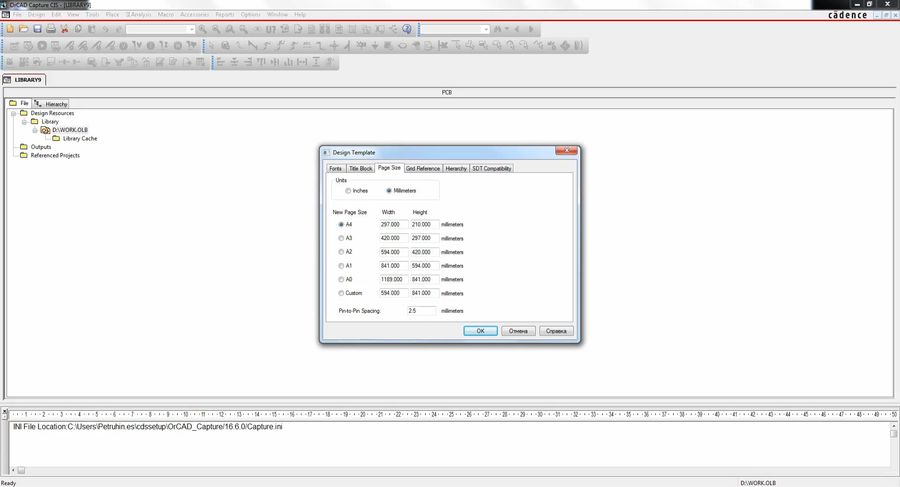The height and width of the screenshot is (487, 900).
Task: Click the session log horizontal scrollbar left arrow
Action: (13, 470)
